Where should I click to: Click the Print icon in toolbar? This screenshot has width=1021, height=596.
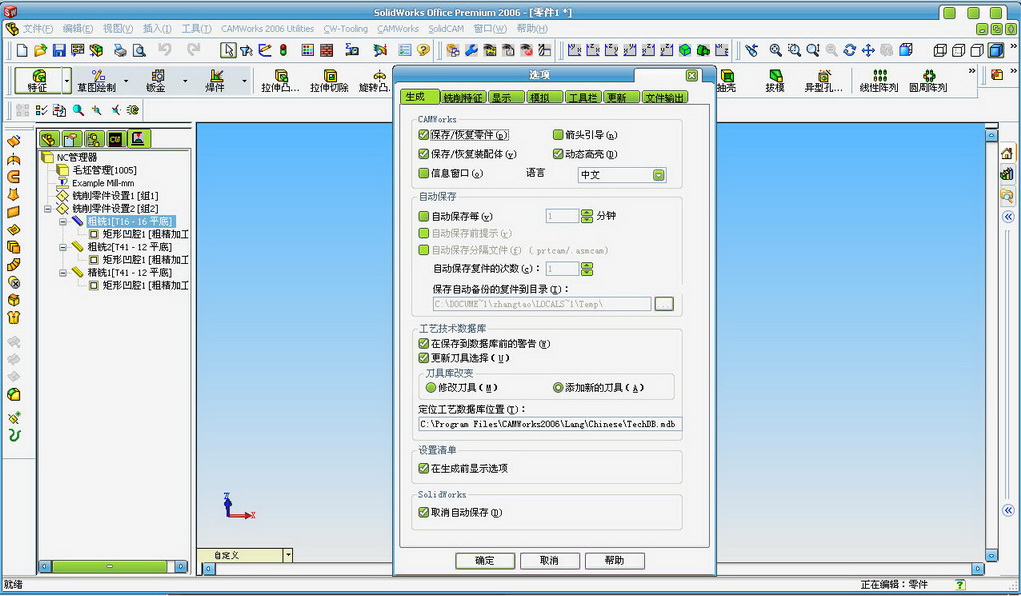(120, 50)
